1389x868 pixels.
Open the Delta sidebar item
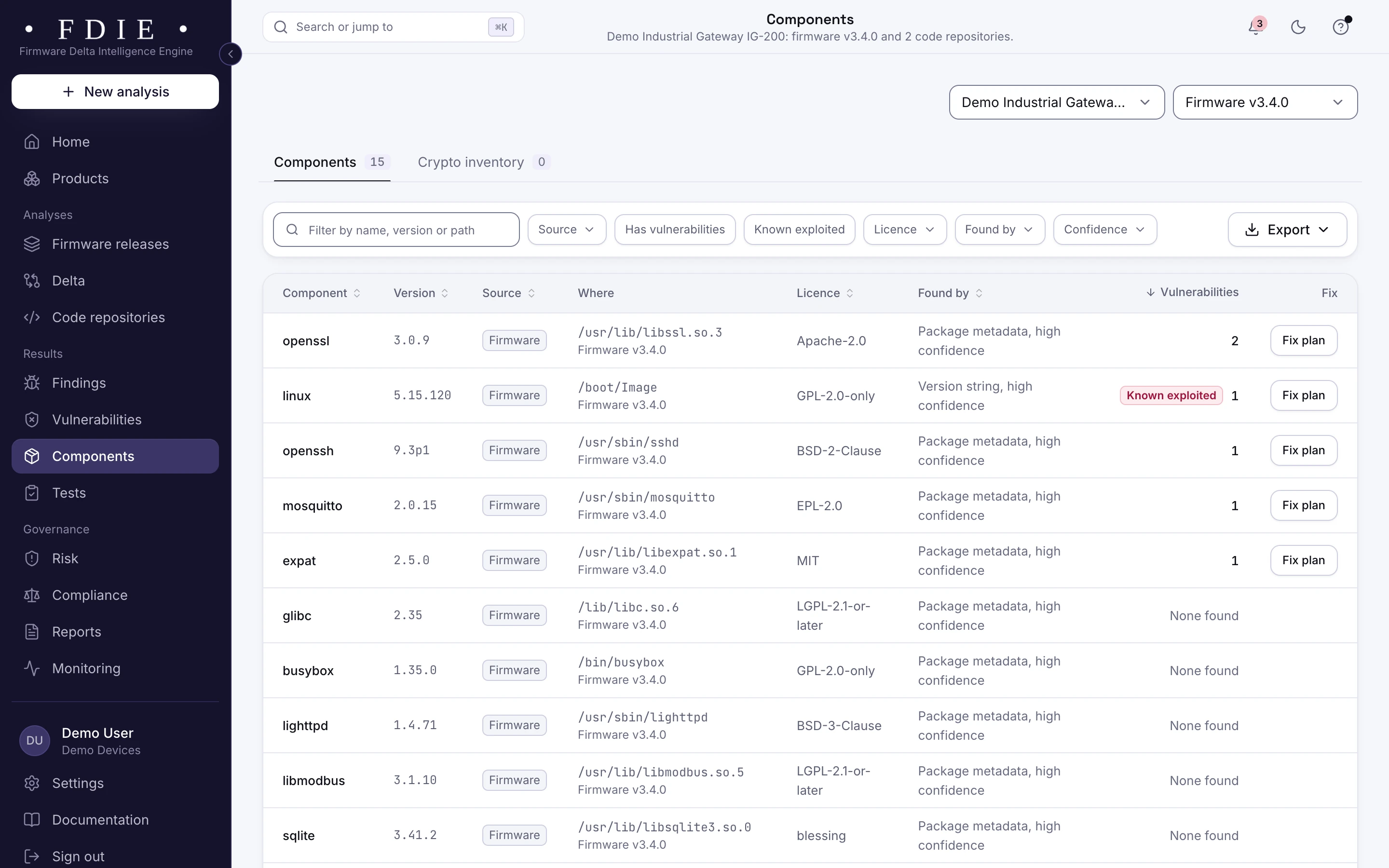[x=115, y=281]
